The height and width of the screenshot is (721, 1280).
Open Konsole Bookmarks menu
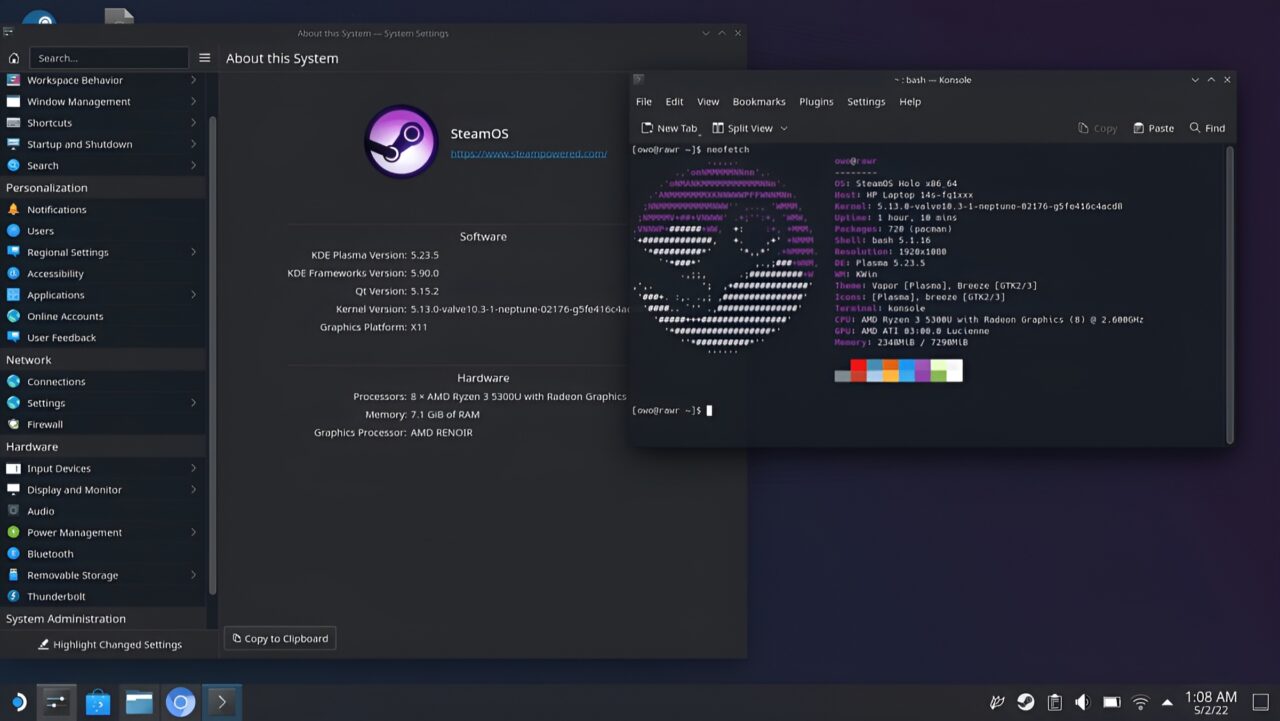(759, 102)
